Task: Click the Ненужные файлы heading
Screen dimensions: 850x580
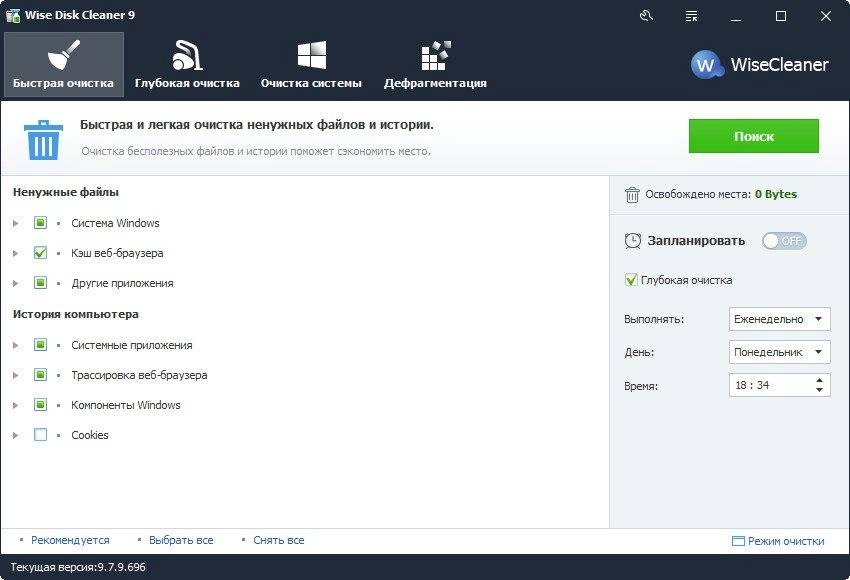Action: (x=66, y=192)
